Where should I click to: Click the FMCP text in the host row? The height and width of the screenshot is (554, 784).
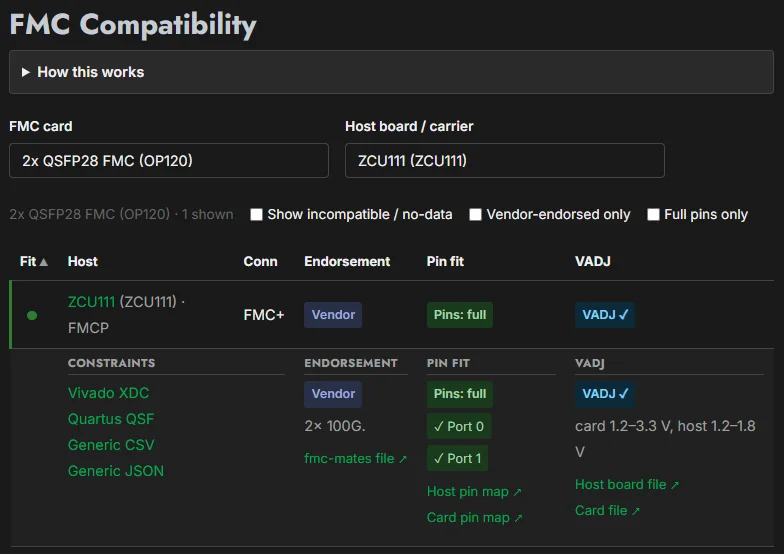[x=88, y=328]
